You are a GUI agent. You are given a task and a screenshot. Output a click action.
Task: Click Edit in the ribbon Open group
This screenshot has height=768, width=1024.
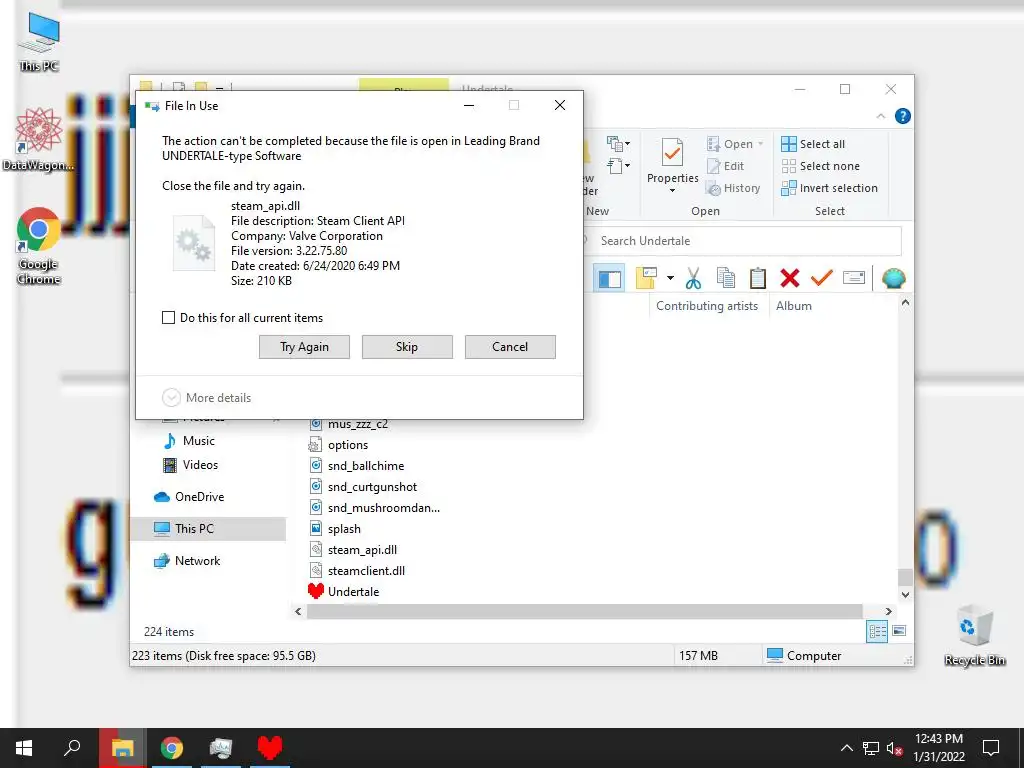[x=726, y=166]
